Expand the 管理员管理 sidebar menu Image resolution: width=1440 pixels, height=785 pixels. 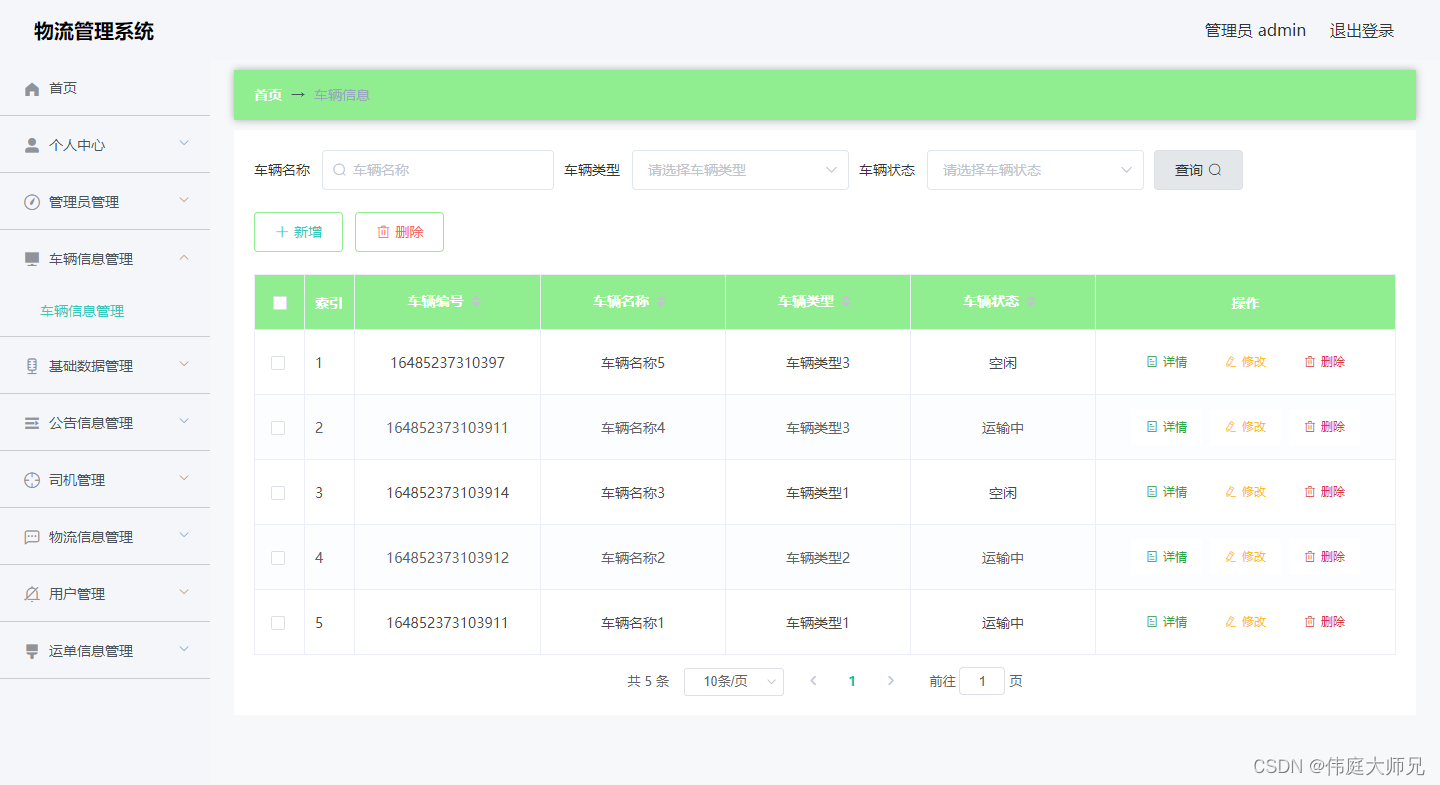pyautogui.click(x=105, y=202)
